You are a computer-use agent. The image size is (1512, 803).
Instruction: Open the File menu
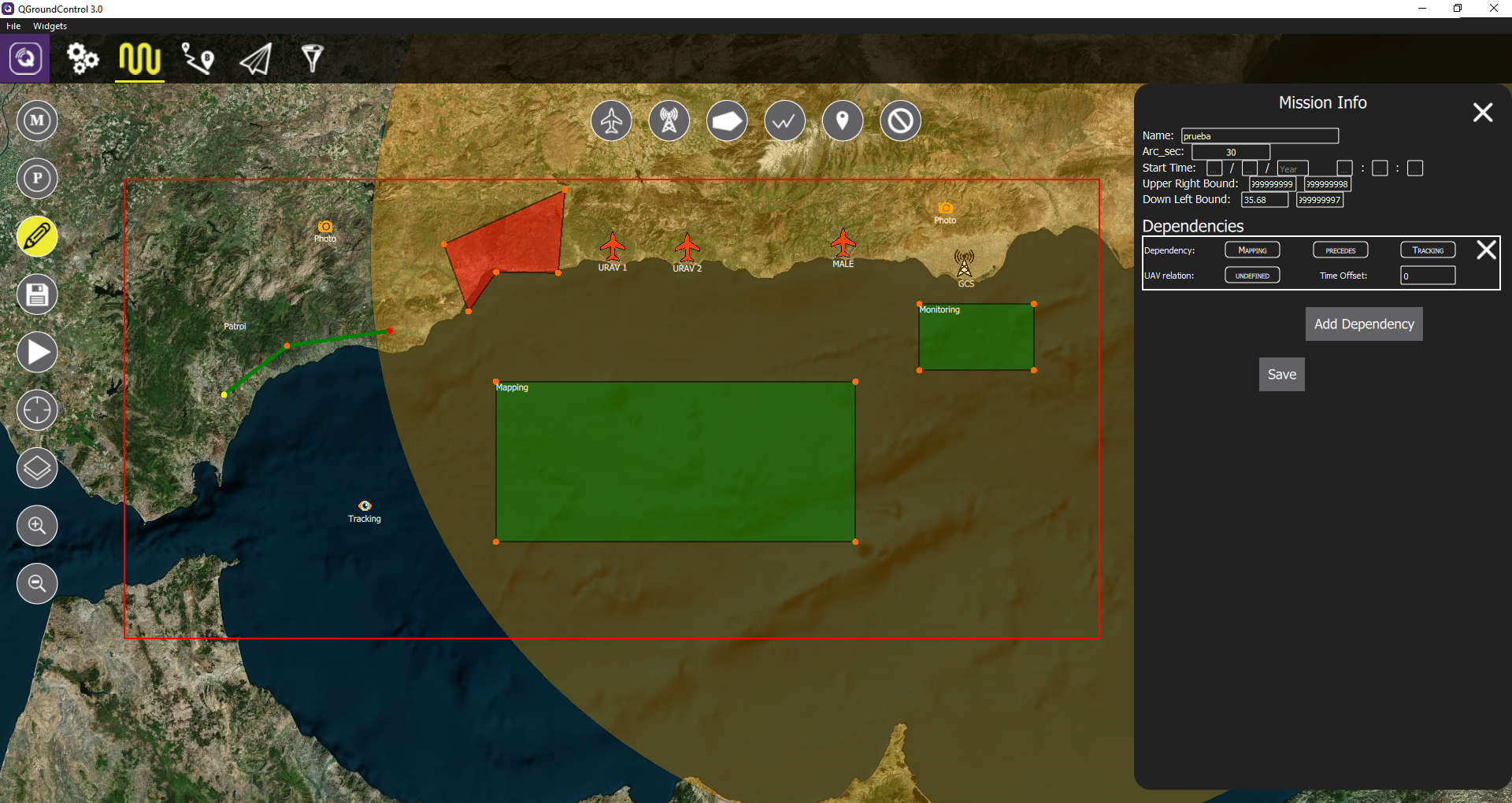point(13,26)
